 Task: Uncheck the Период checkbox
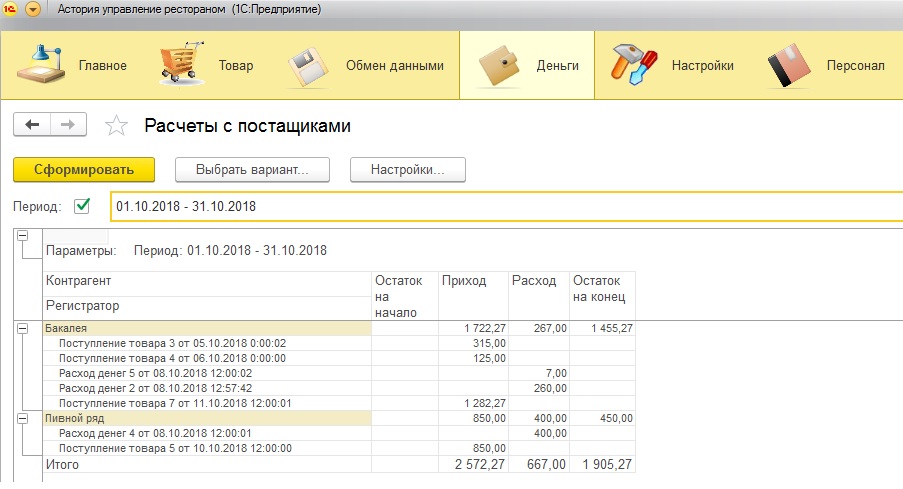(82, 207)
